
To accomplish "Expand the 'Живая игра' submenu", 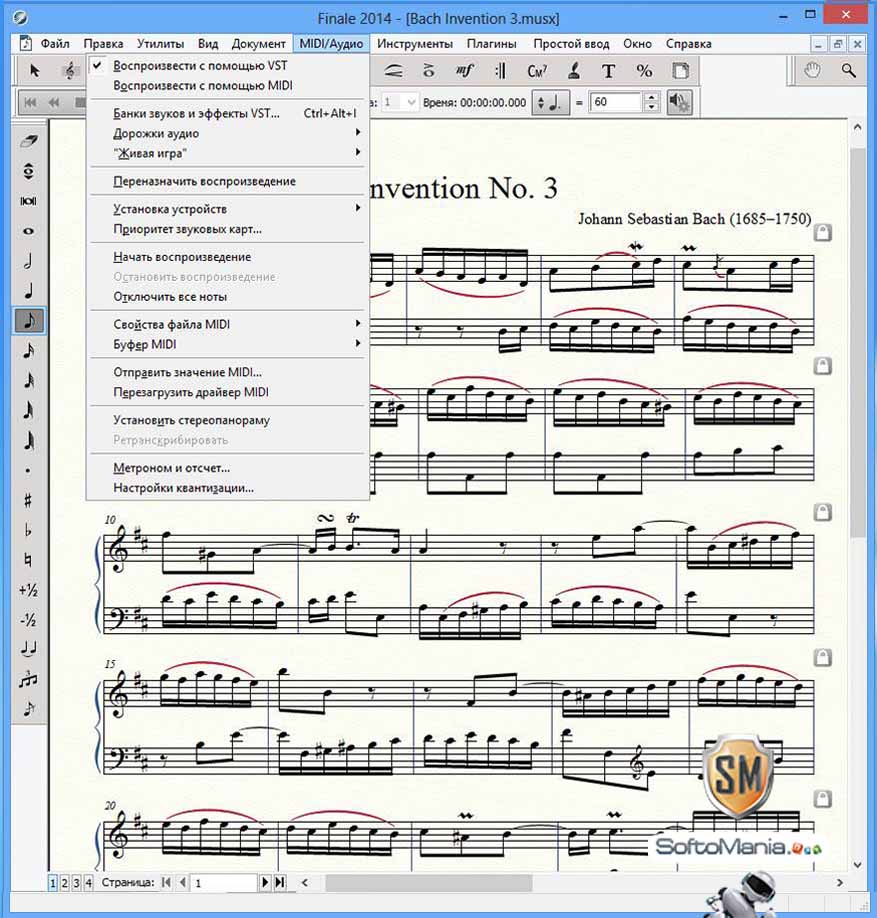I will coord(227,153).
